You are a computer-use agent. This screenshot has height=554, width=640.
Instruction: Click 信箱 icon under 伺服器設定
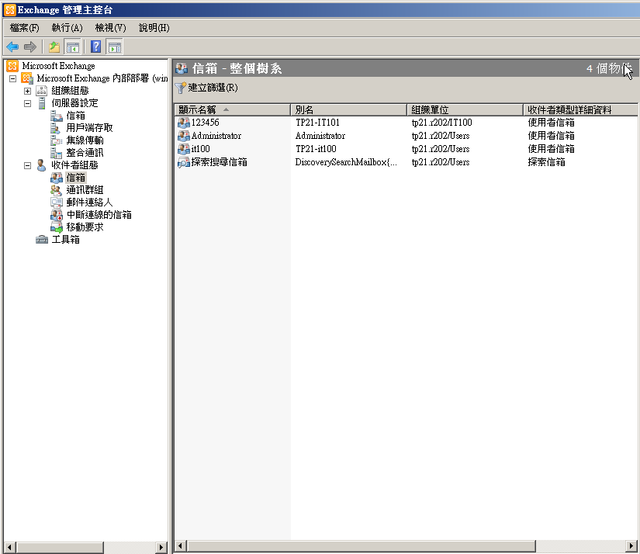point(56,116)
